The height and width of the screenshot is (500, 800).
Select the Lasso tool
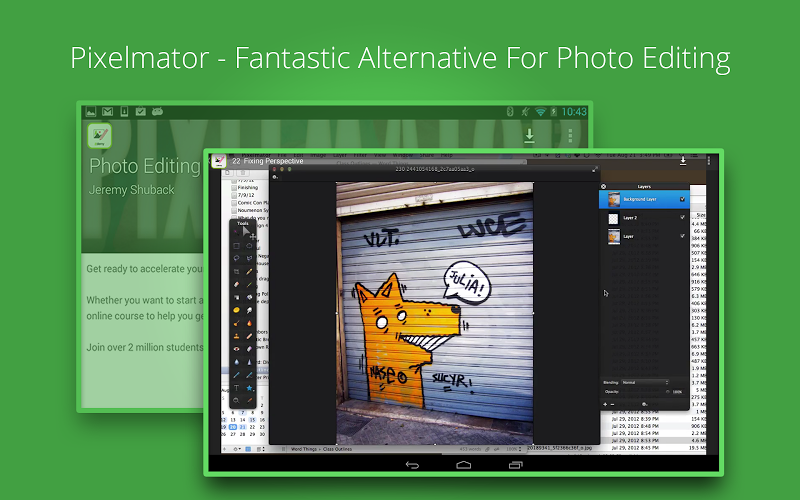click(236, 259)
